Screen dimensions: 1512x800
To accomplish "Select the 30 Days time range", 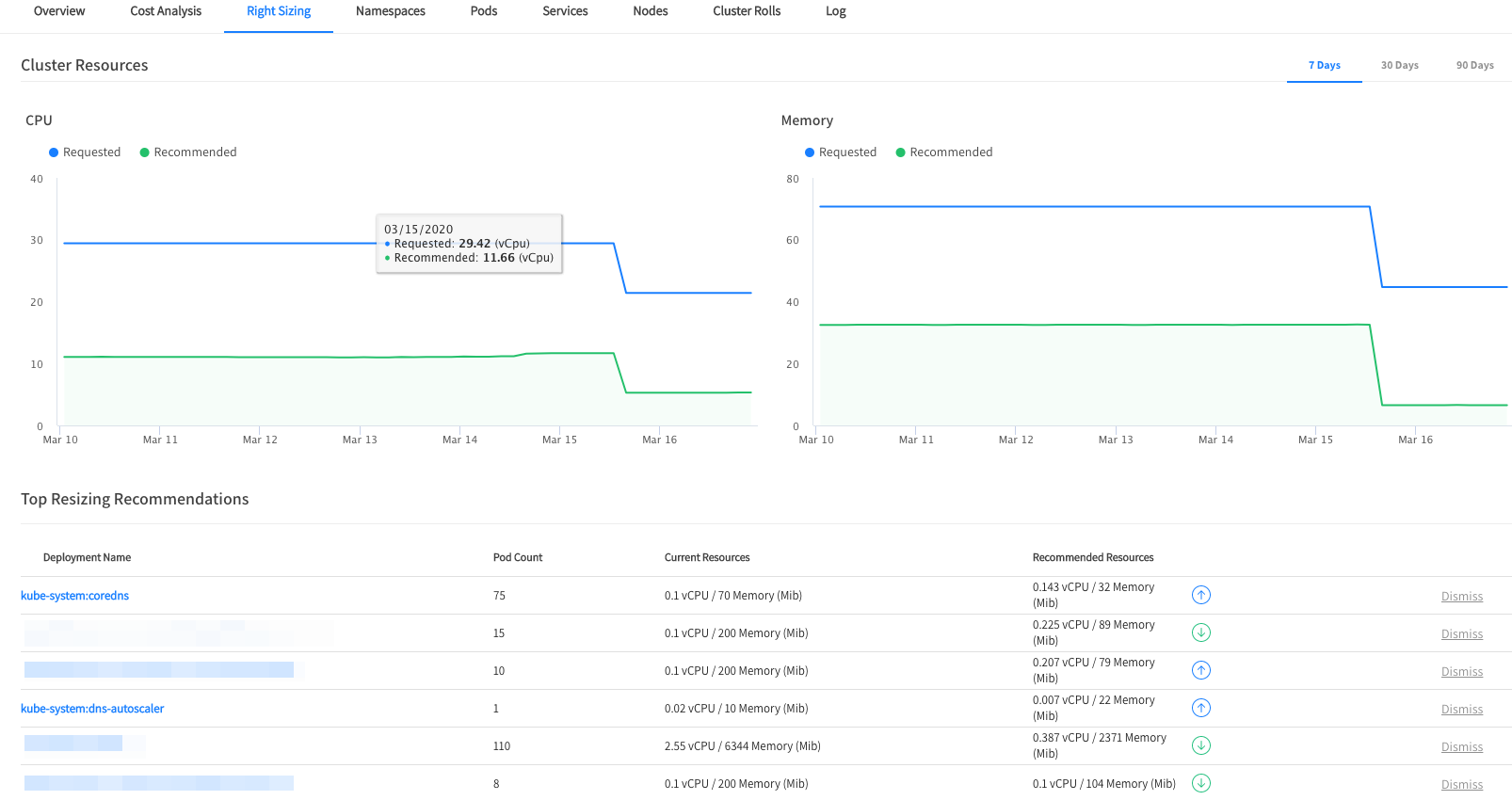I will (1399, 65).
